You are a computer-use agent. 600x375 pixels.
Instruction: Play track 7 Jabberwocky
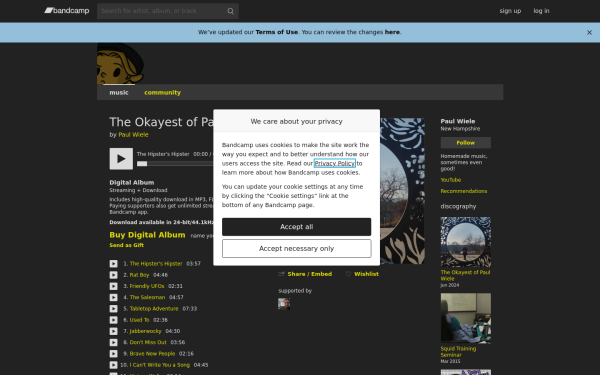point(114,331)
